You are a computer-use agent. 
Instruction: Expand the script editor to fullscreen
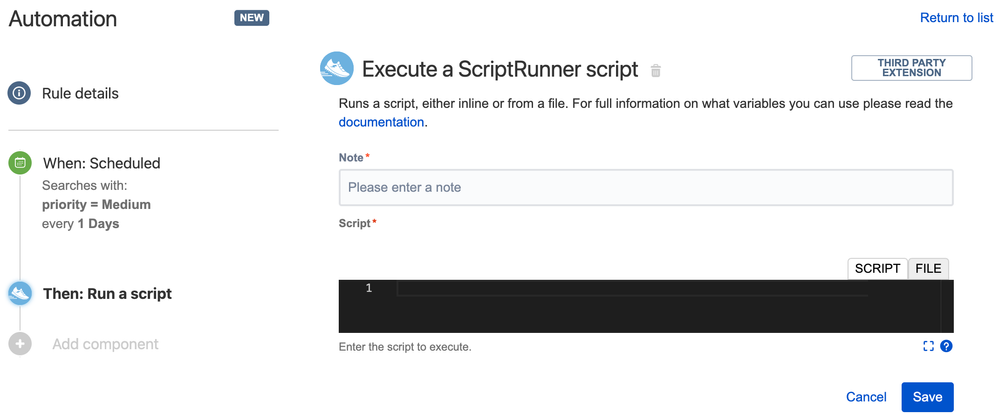coord(928,346)
